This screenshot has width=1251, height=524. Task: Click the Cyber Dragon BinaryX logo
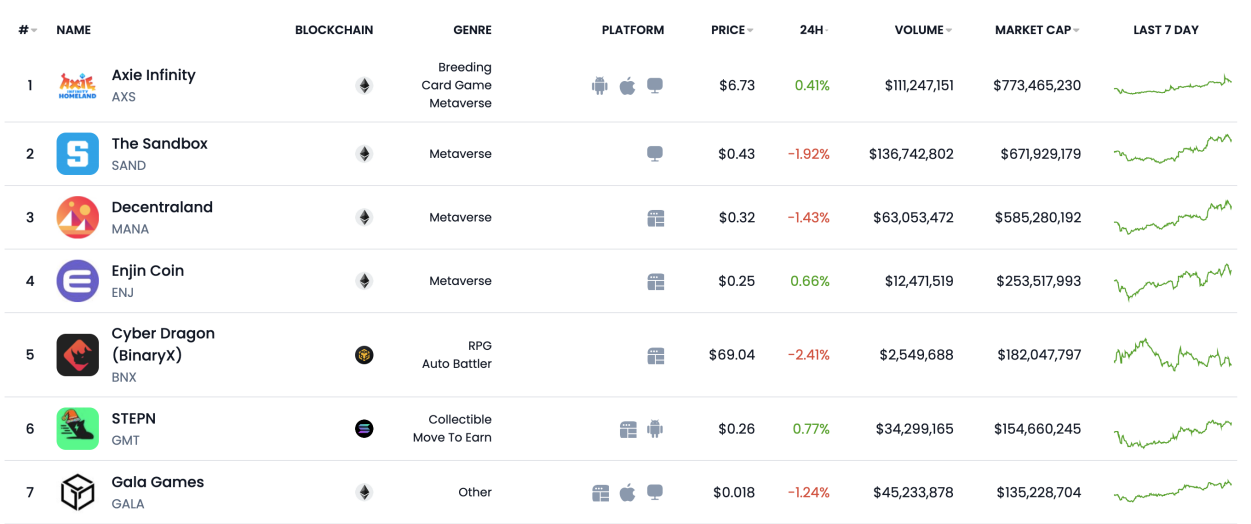[77, 355]
